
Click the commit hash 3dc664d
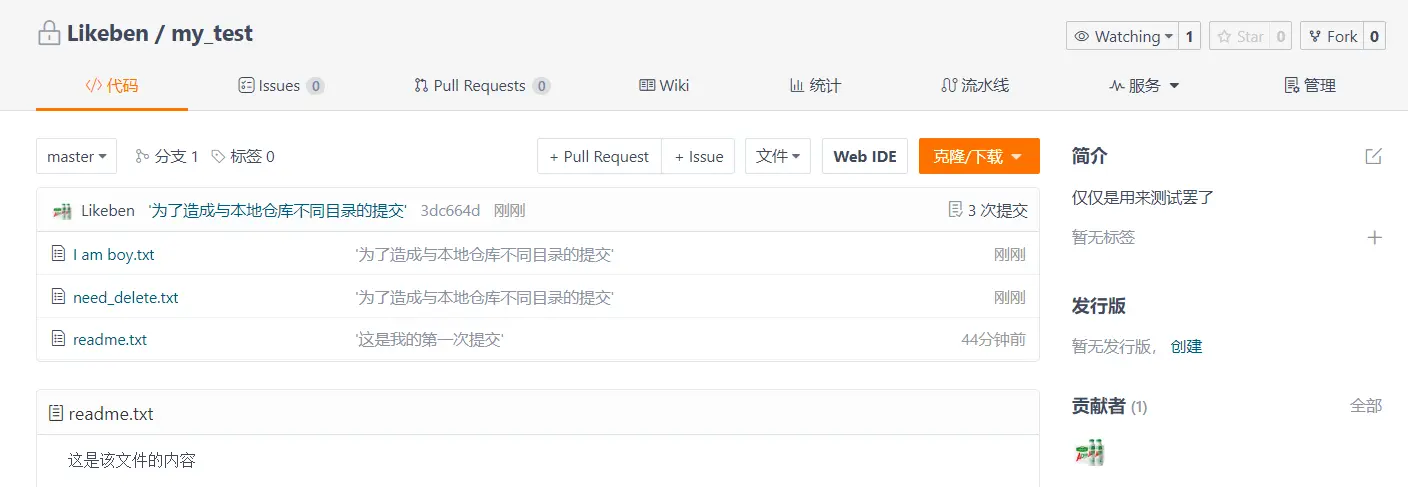[x=450, y=210]
